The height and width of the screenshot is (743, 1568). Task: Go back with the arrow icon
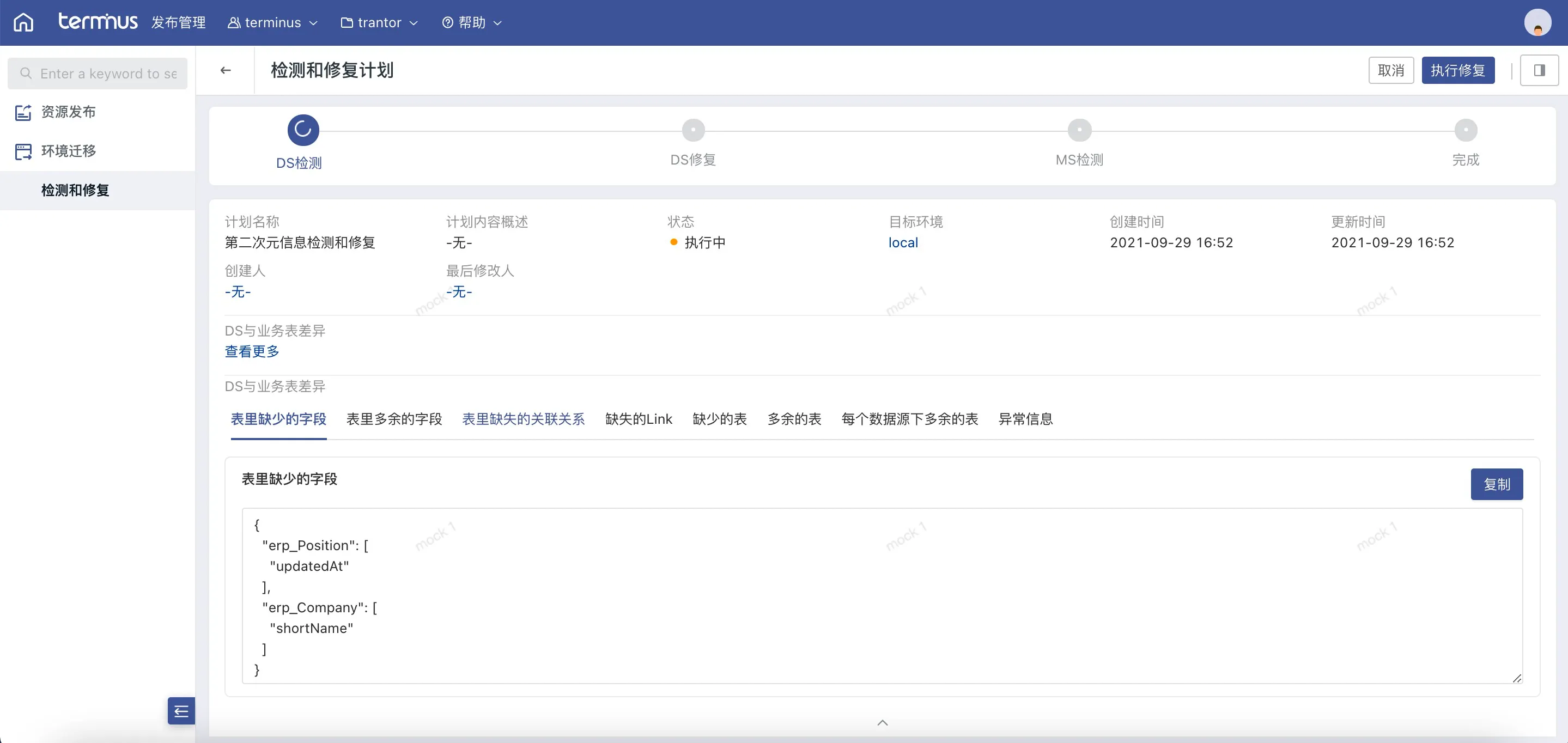pyautogui.click(x=225, y=71)
